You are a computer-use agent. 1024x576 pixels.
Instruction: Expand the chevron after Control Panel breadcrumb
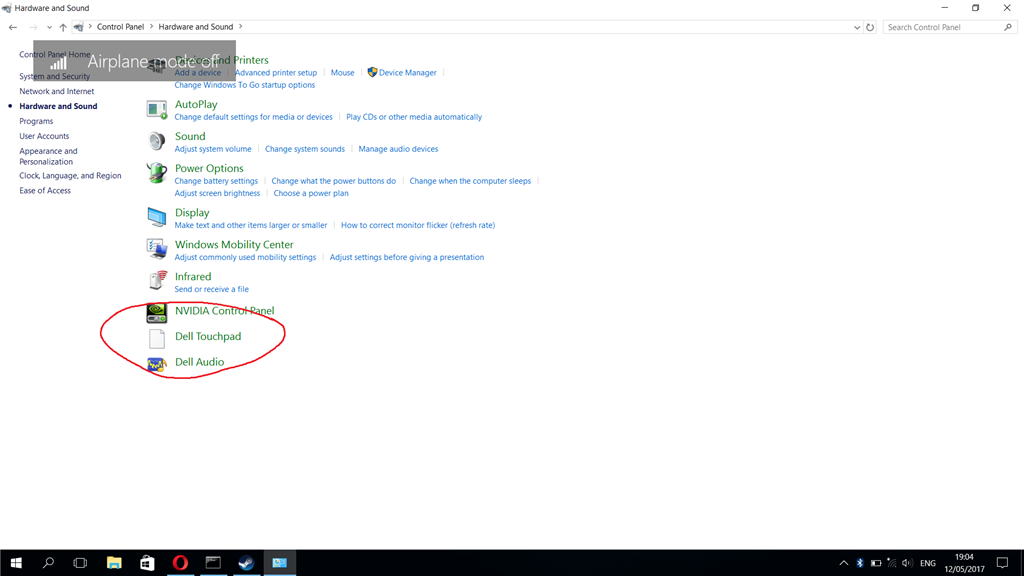pyautogui.click(x=152, y=27)
